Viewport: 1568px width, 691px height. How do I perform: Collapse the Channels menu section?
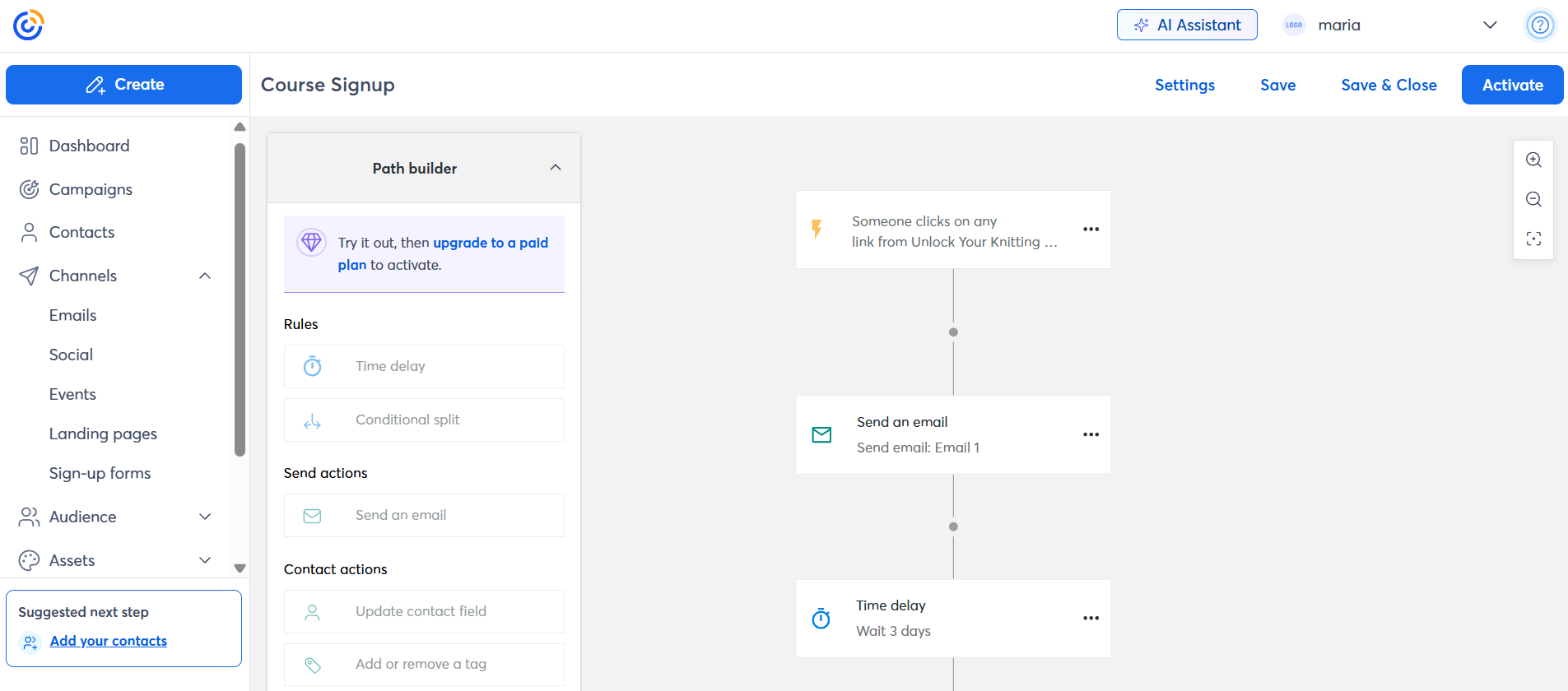(x=205, y=276)
